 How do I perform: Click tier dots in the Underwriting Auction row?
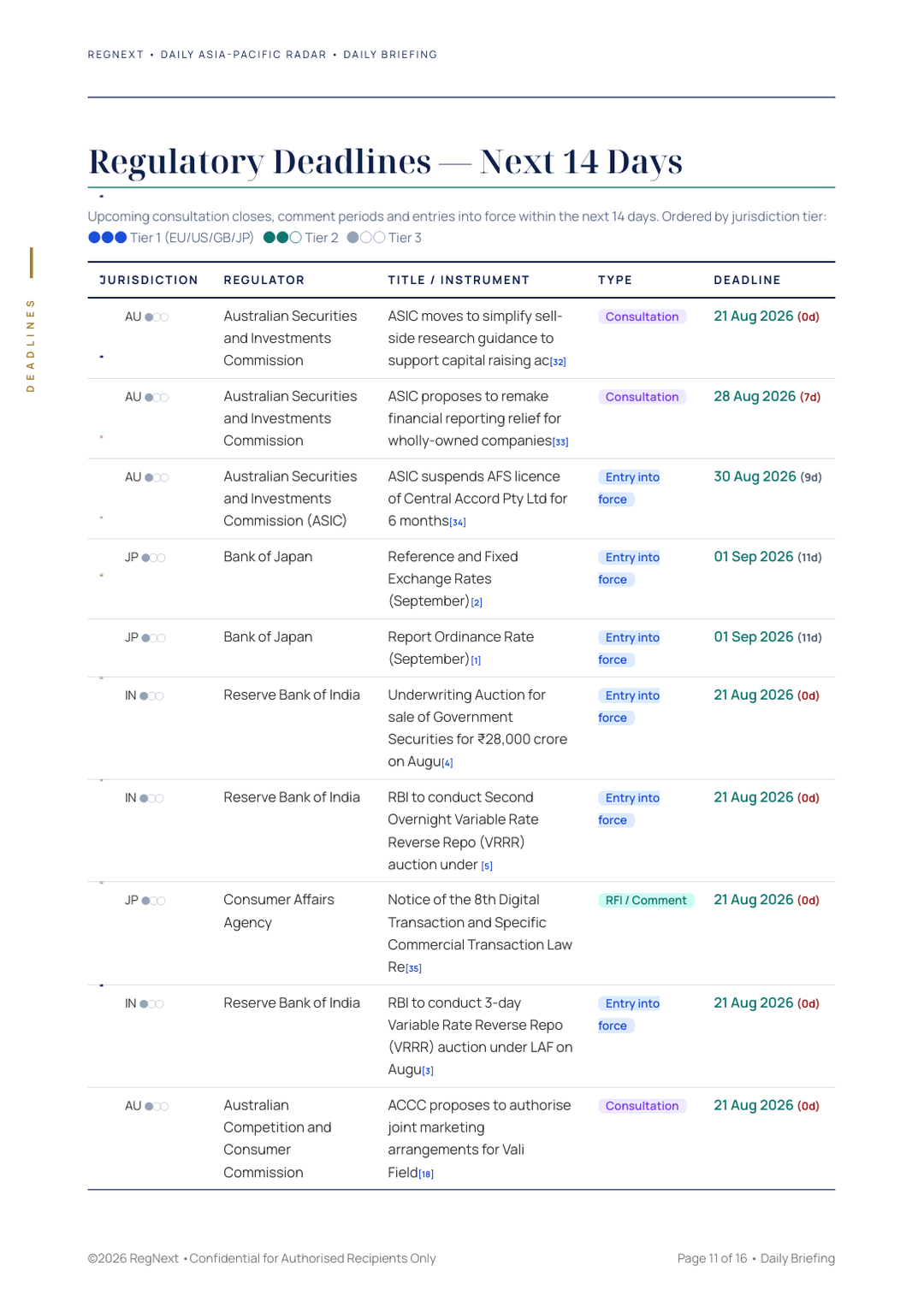(151, 696)
